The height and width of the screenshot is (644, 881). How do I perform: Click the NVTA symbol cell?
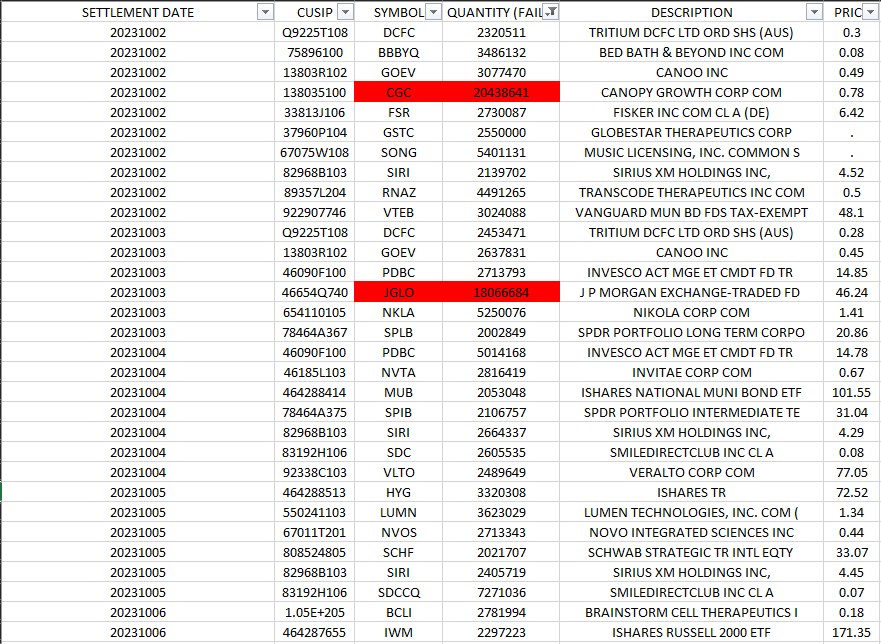pos(398,373)
